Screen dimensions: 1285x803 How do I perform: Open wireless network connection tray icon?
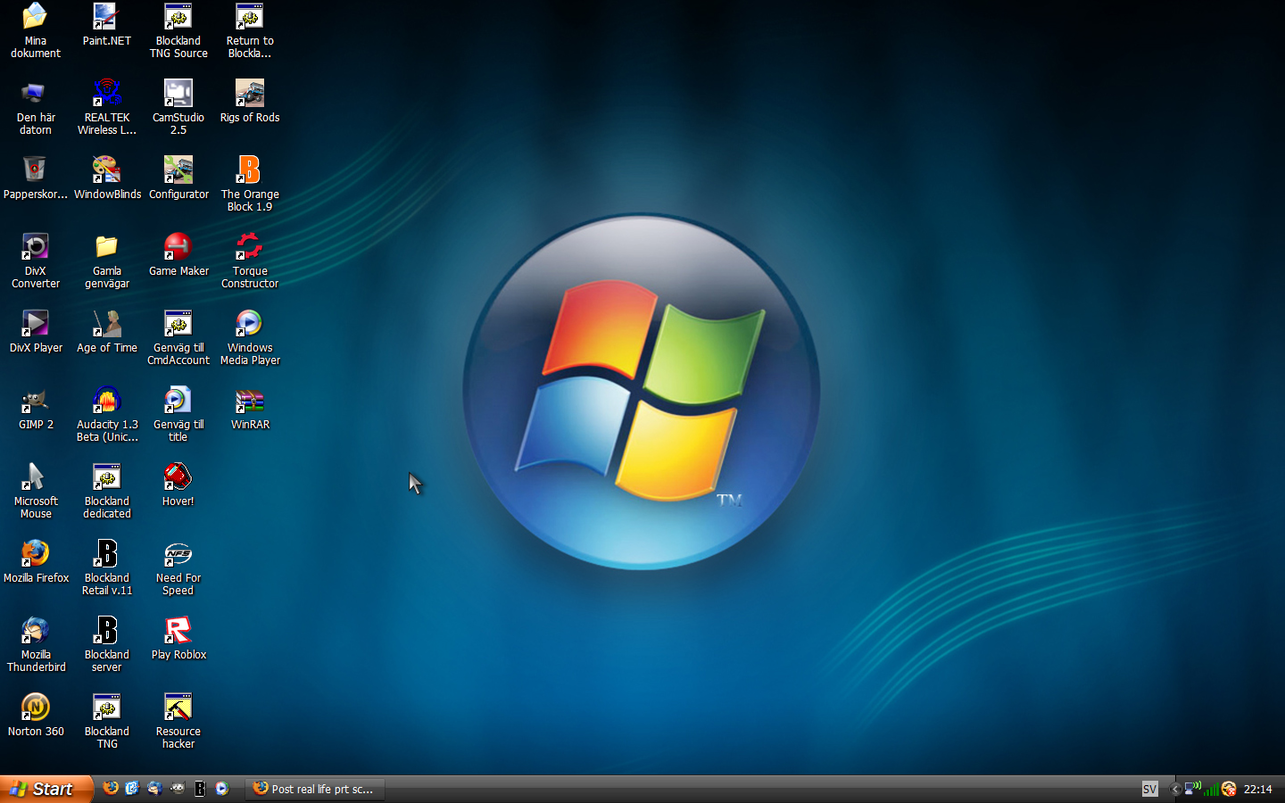click(x=1193, y=788)
